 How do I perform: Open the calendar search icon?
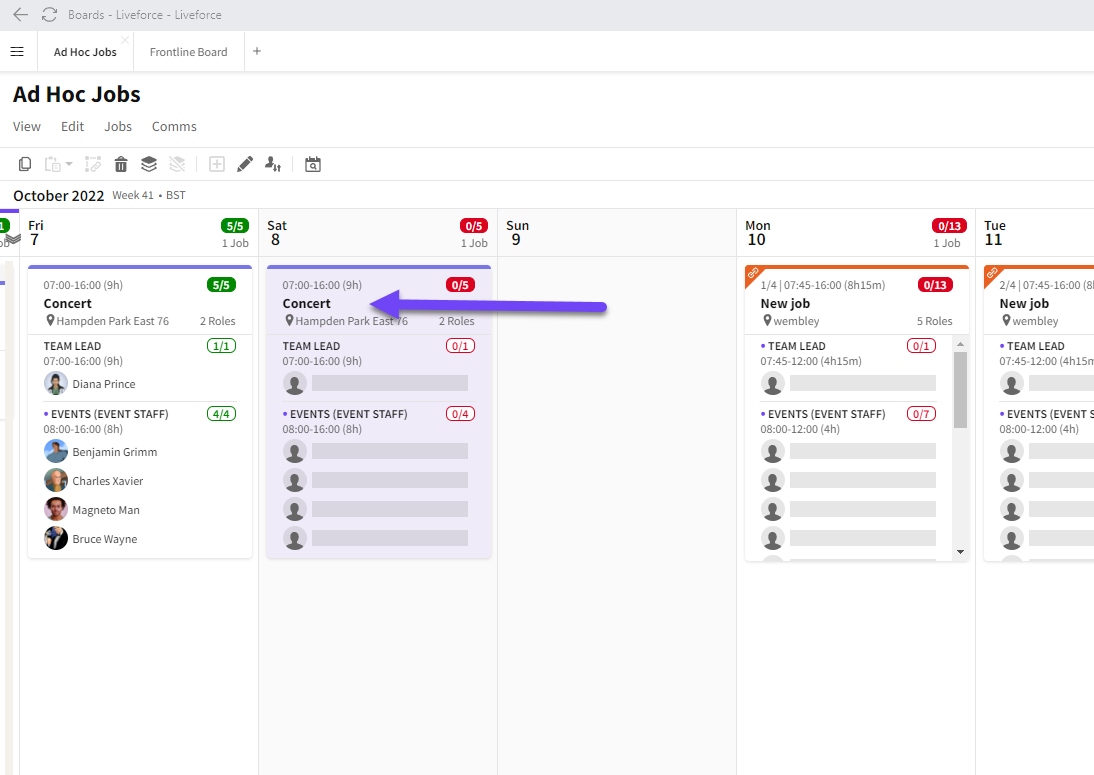[x=313, y=164]
